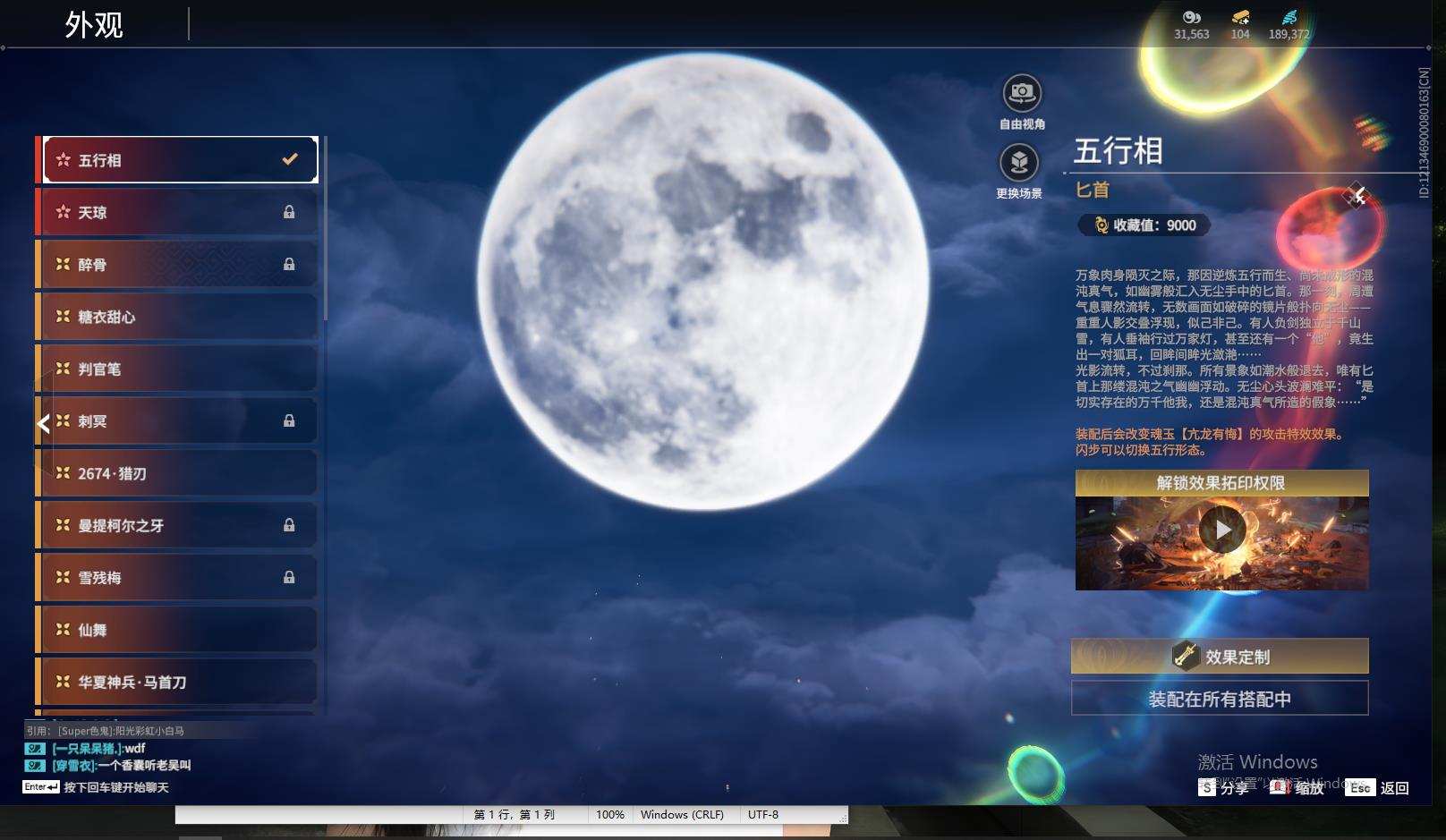Click the lock icon on 醉骨

click(x=289, y=264)
